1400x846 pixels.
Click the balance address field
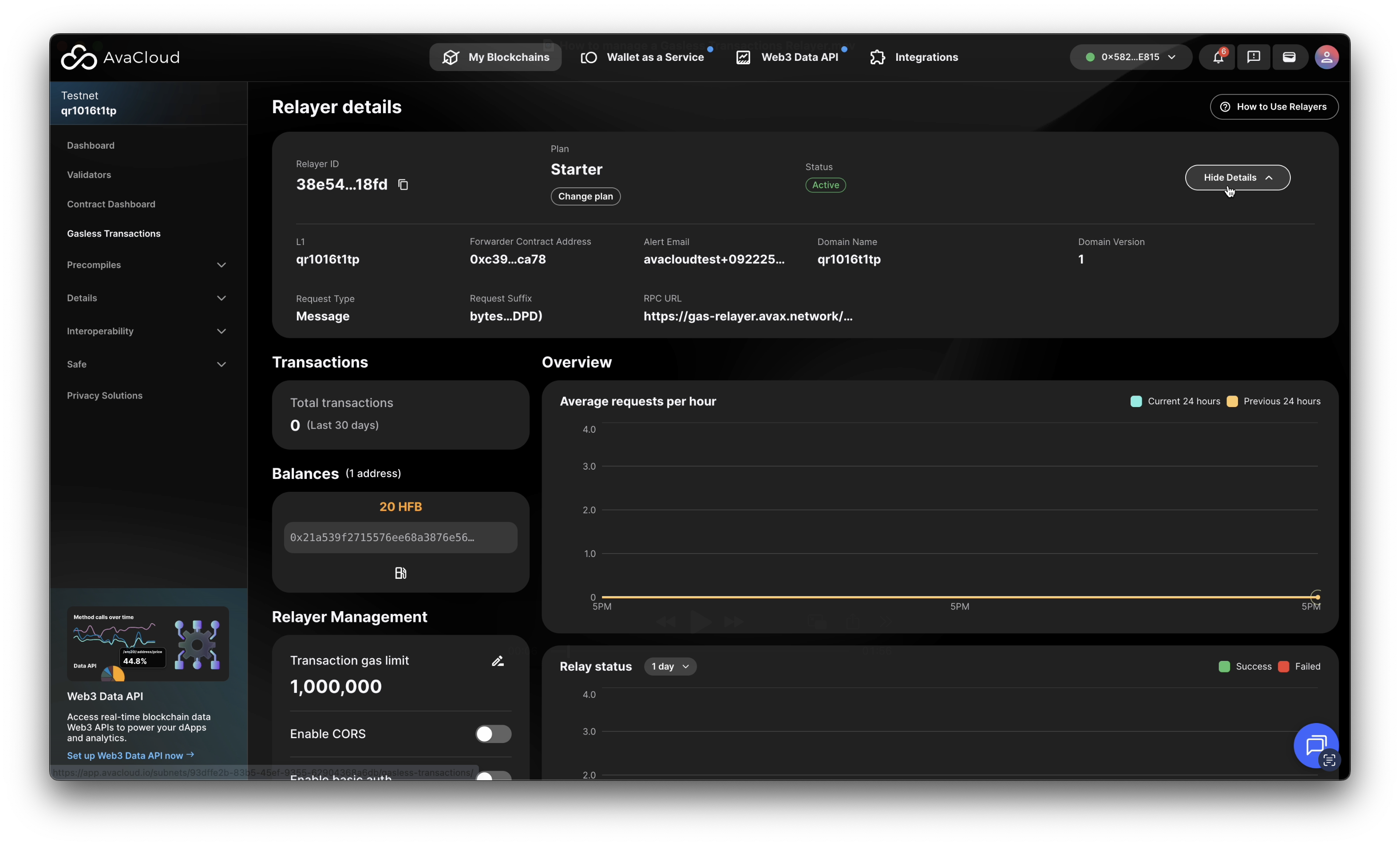(400, 538)
